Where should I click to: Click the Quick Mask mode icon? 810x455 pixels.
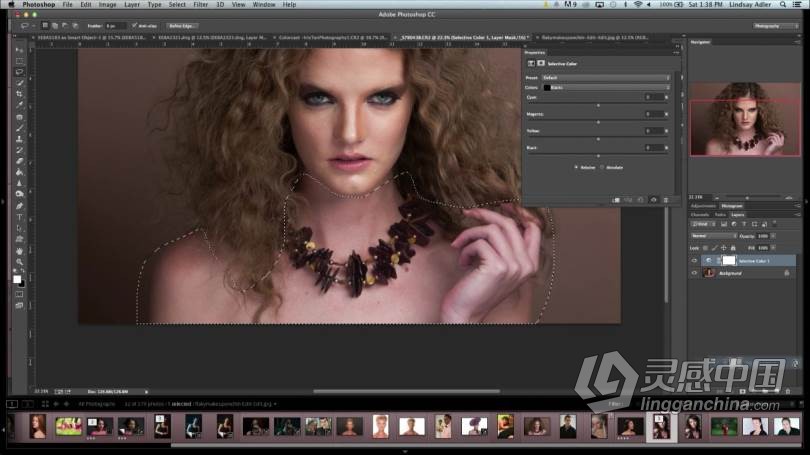(19, 294)
